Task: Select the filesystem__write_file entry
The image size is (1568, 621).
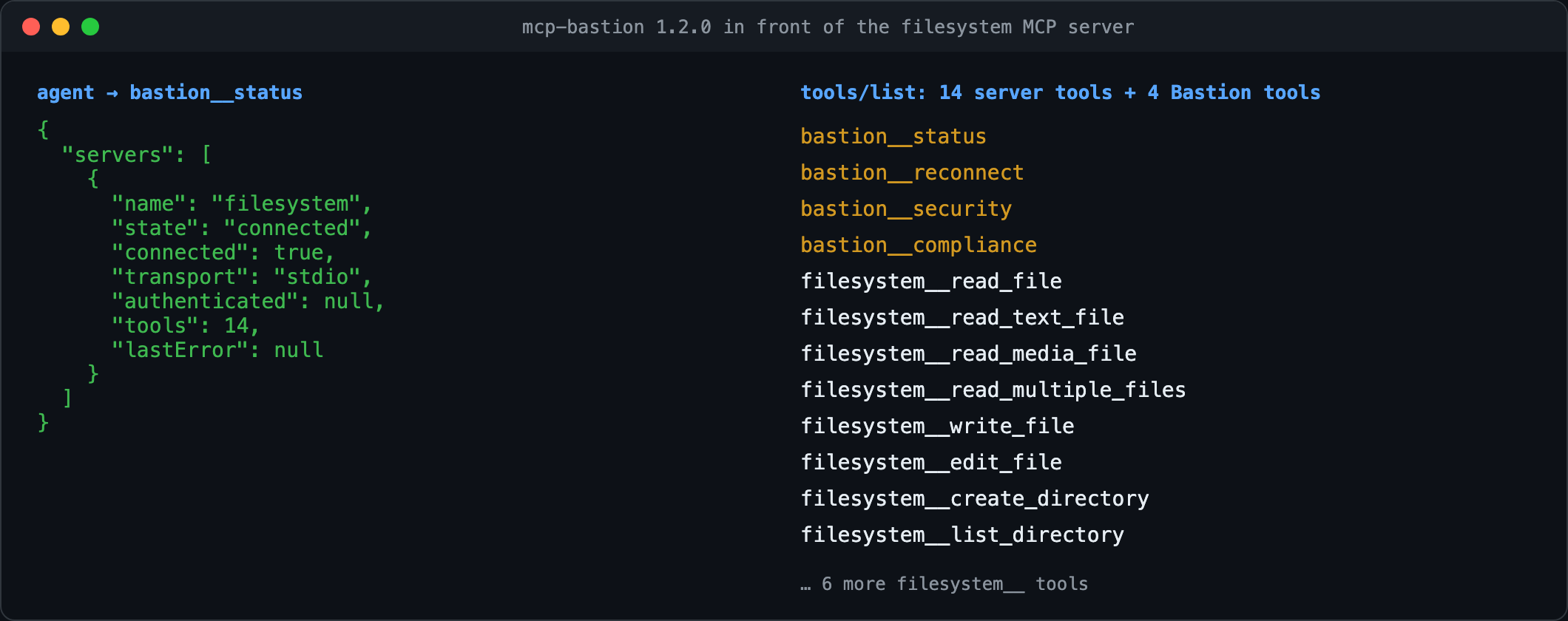Action: point(937,427)
